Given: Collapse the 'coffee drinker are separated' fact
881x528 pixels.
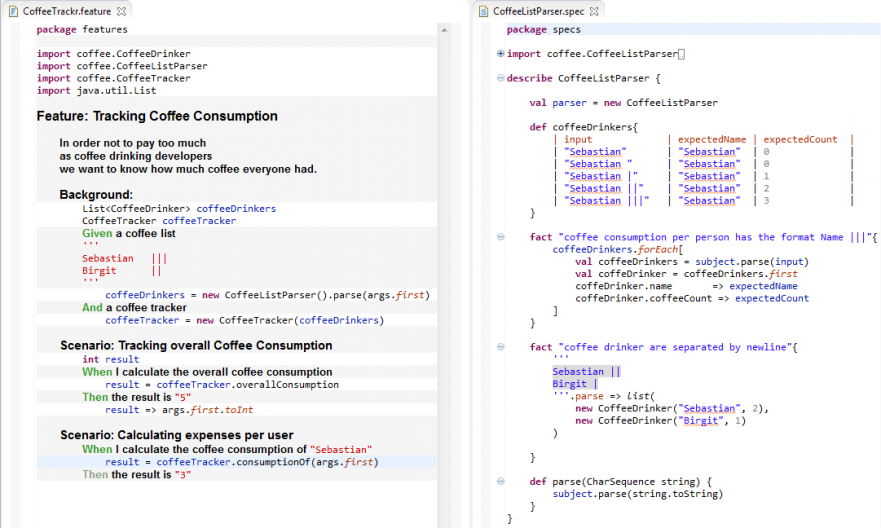Looking at the screenshot, I should click(500, 347).
